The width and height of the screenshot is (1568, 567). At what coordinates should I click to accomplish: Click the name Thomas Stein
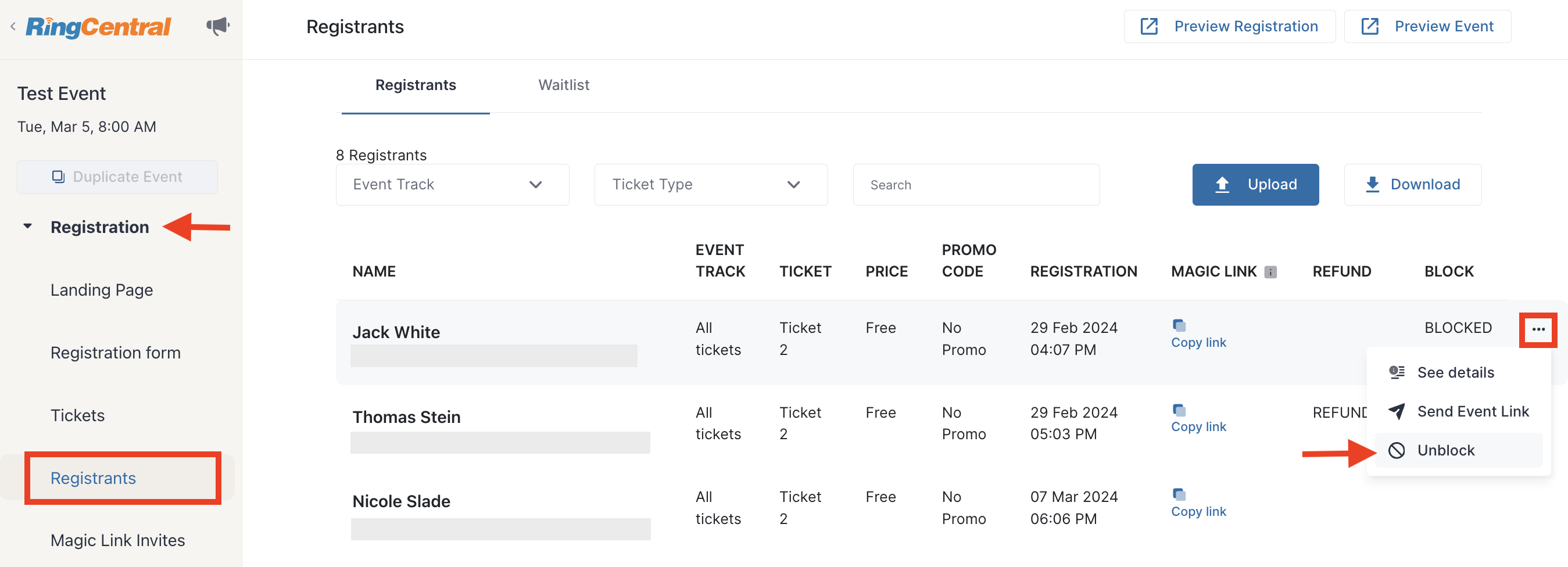point(407,417)
